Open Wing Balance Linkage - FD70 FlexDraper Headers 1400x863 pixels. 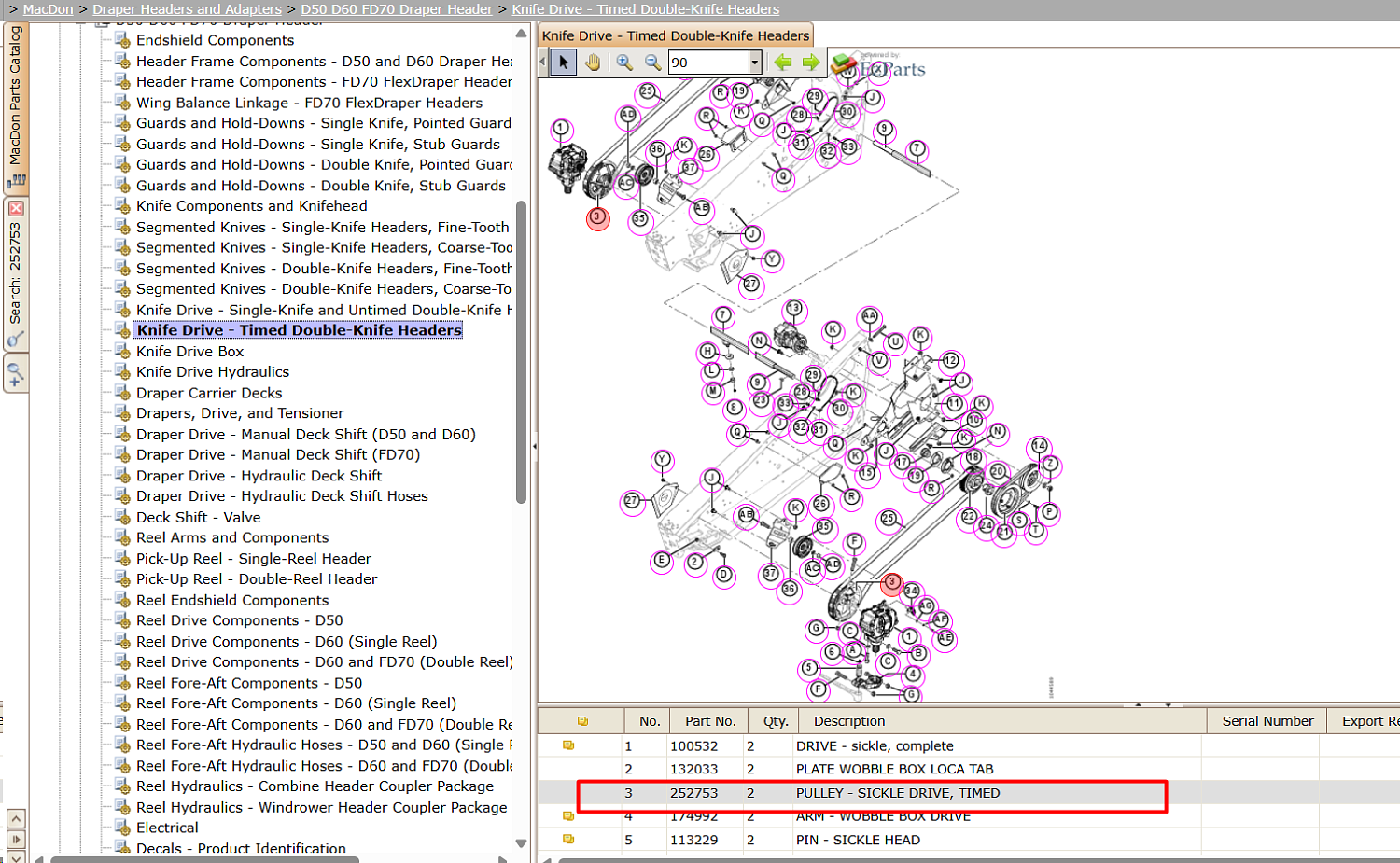[x=309, y=103]
